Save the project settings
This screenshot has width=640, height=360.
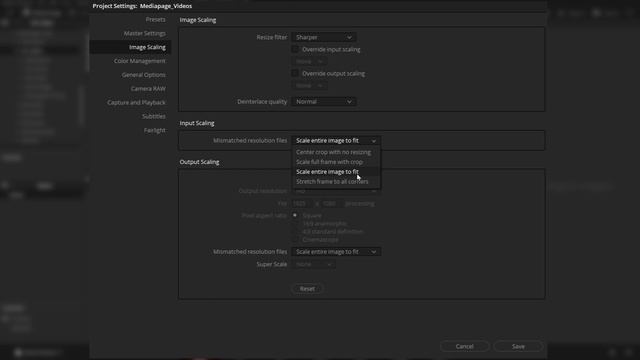pos(518,347)
